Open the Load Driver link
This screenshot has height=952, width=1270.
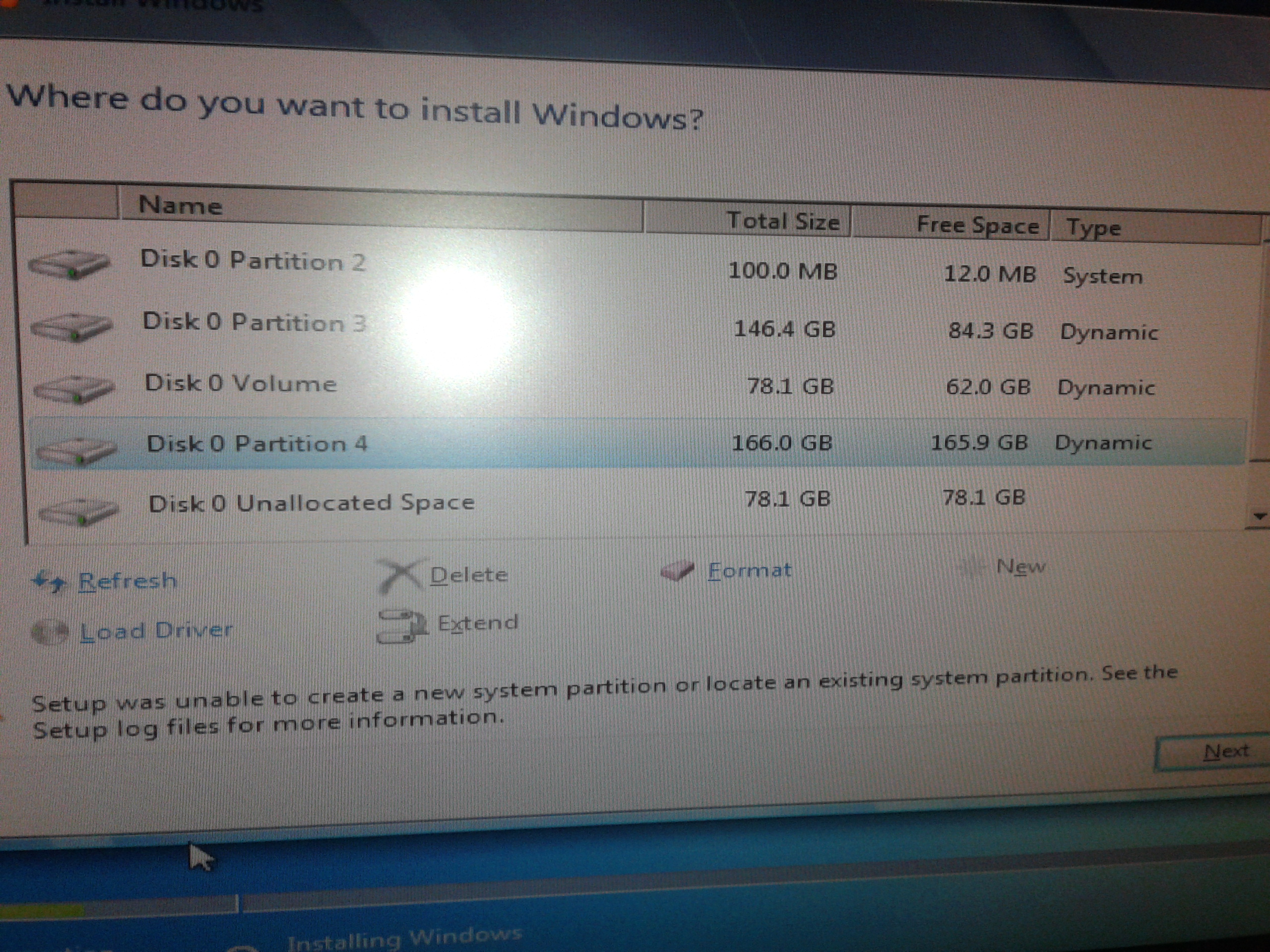156,630
